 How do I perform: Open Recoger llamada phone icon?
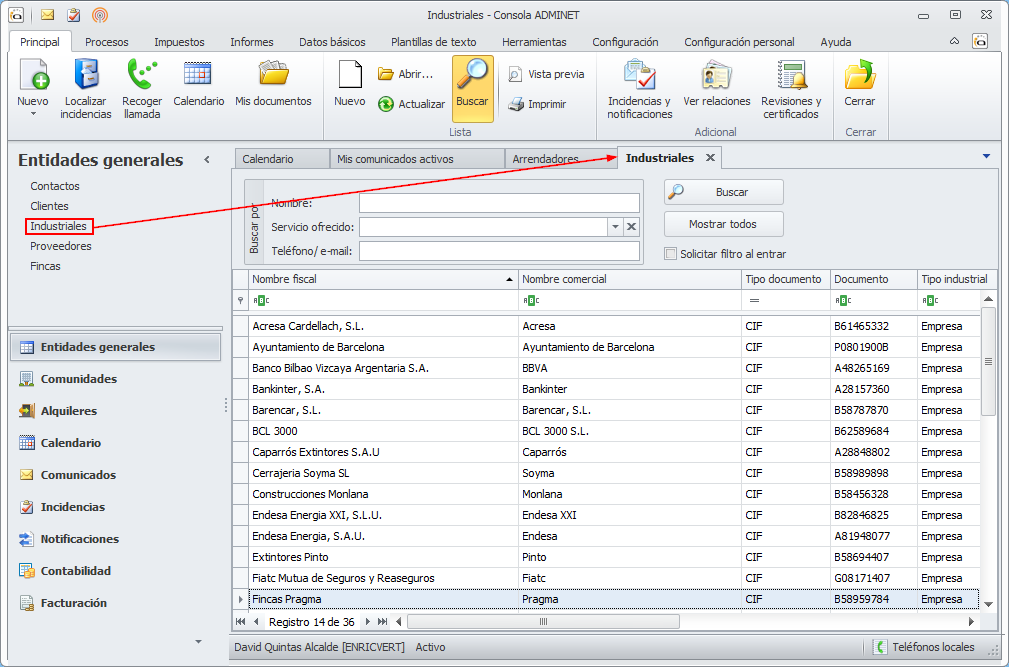click(142, 77)
